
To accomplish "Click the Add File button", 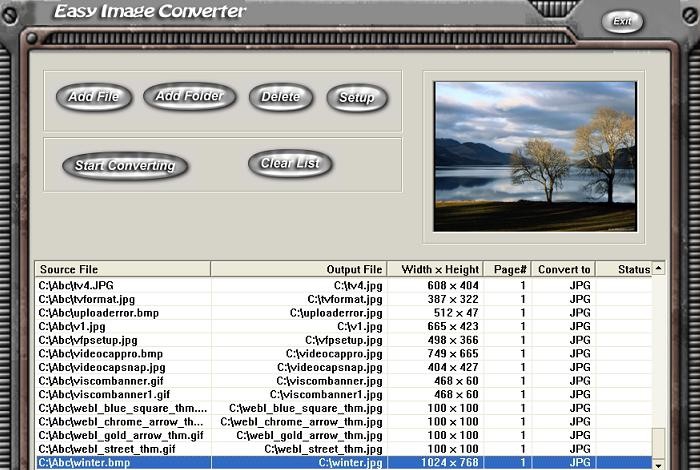I will tap(93, 97).
